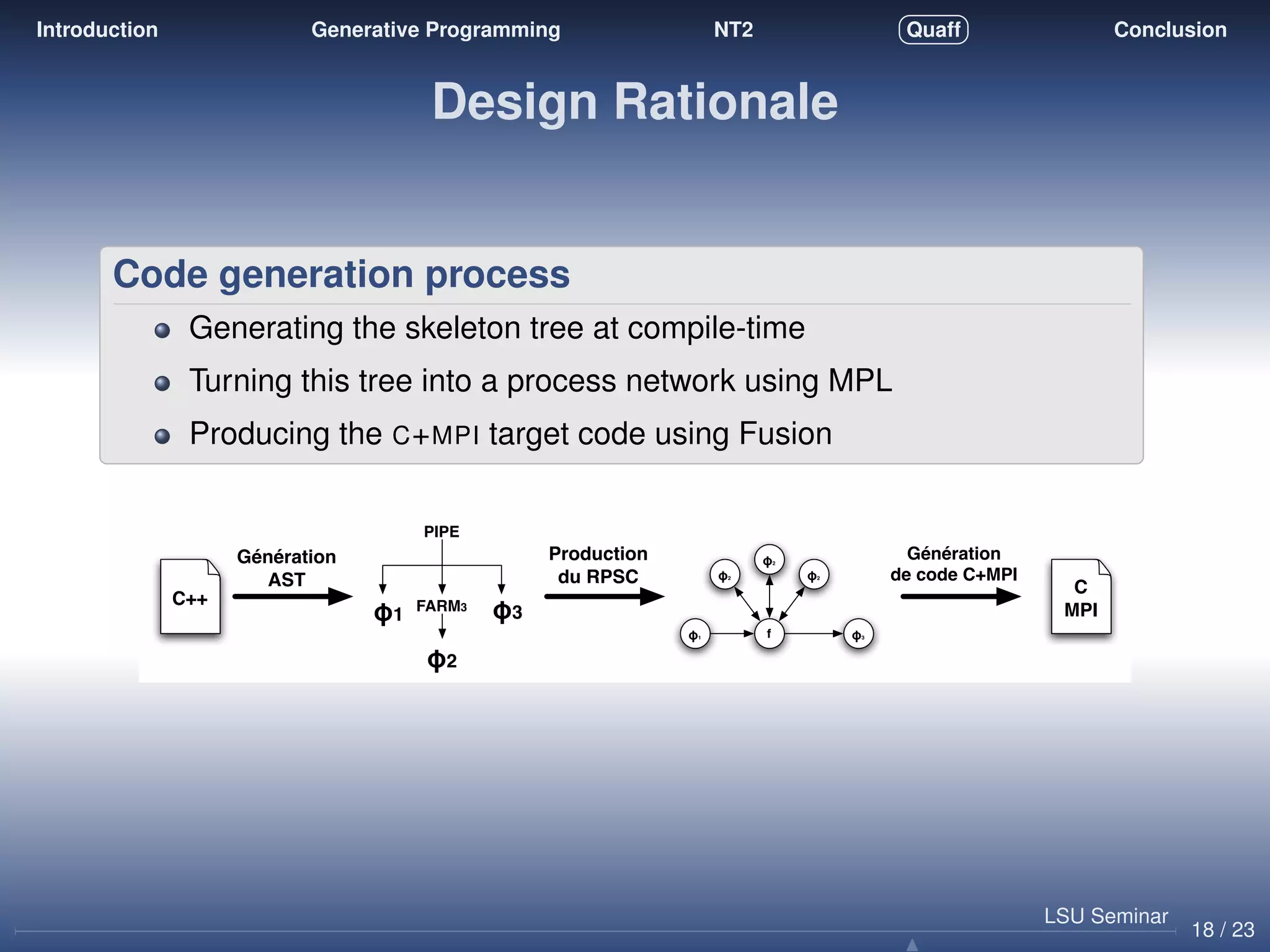Screen dimensions: 1270x952
Task: Click the C++ source file icon
Action: (190, 596)
